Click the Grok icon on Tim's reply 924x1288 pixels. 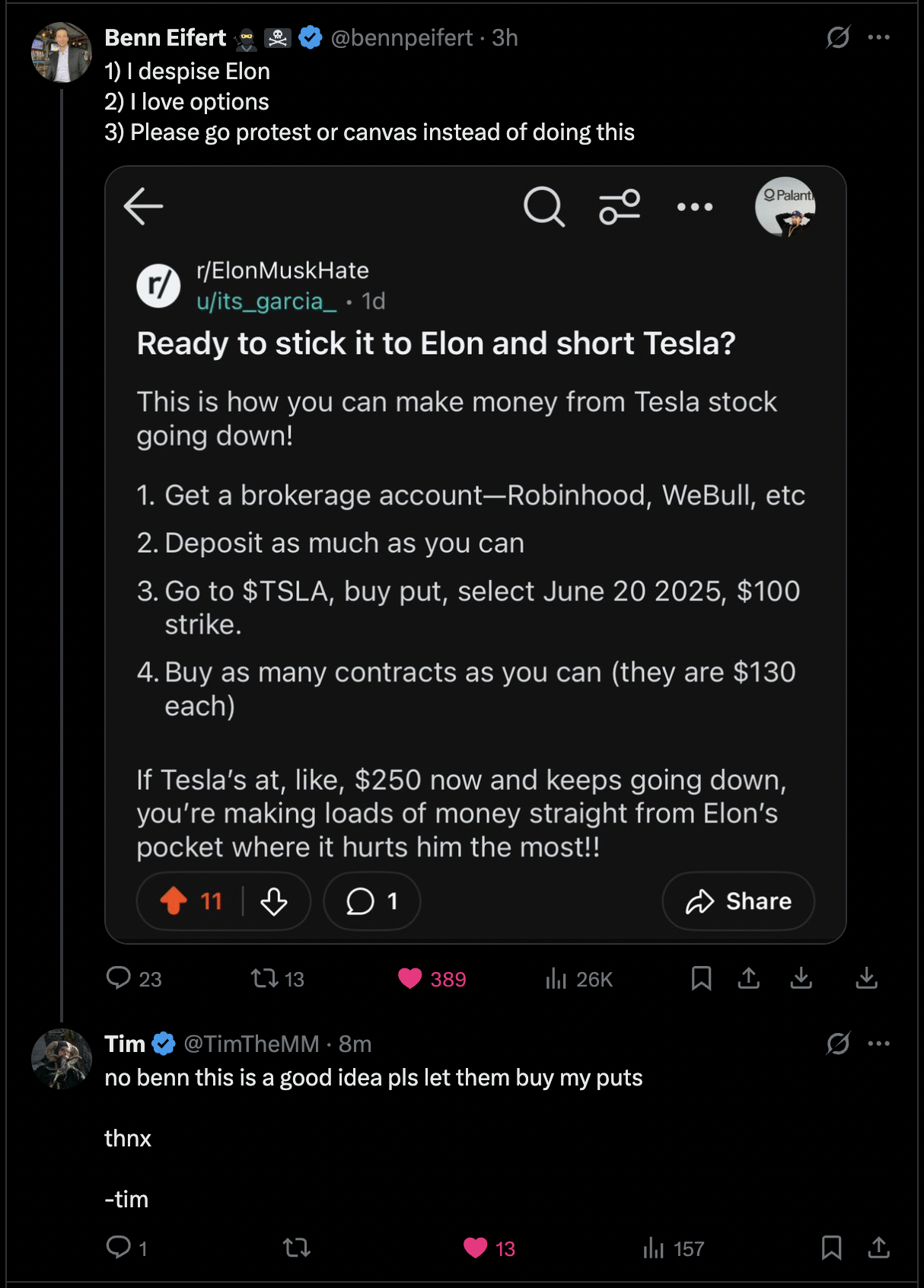click(x=837, y=1044)
